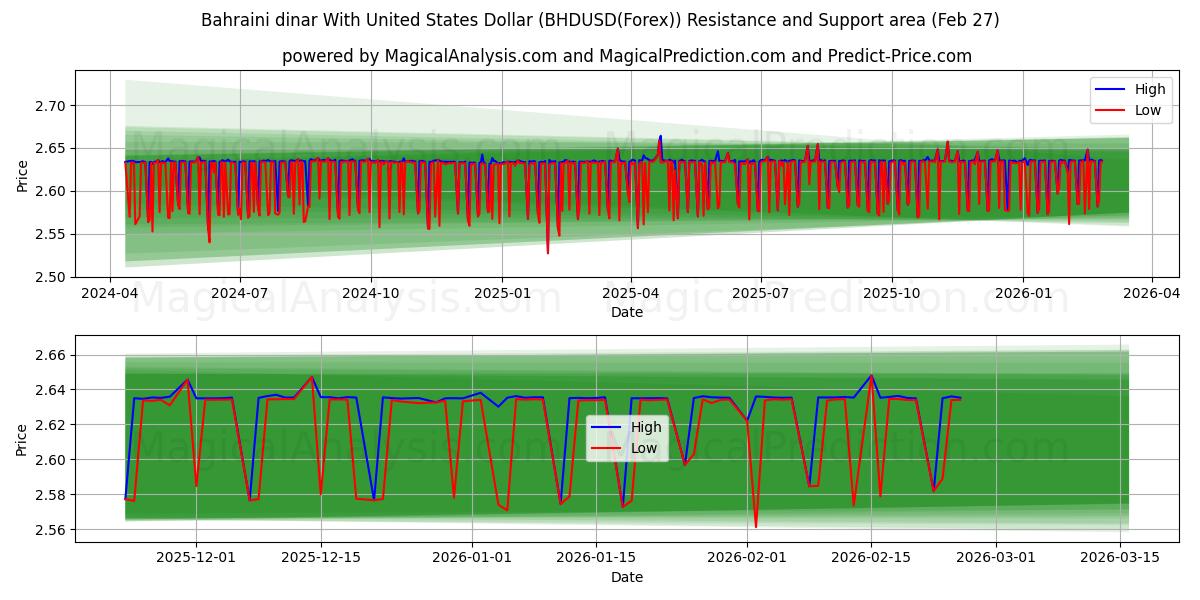Click the 'Date' axis label under the top chart
Screen dimensions: 1200x600
[x=627, y=313]
